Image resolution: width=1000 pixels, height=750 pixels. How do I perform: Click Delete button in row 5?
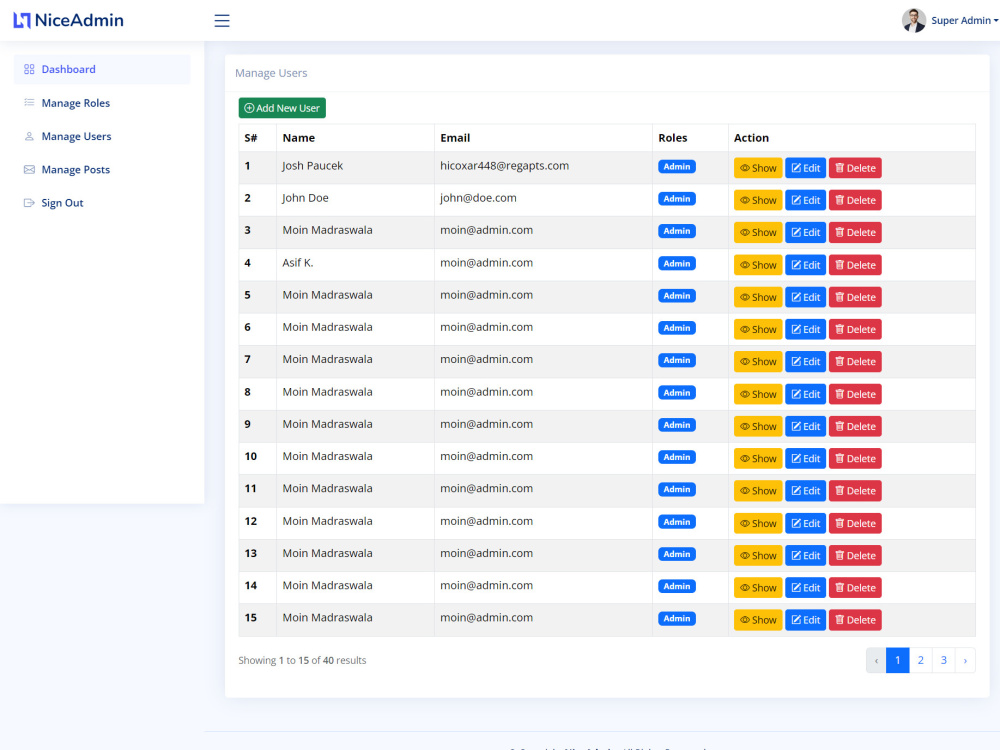tap(855, 297)
